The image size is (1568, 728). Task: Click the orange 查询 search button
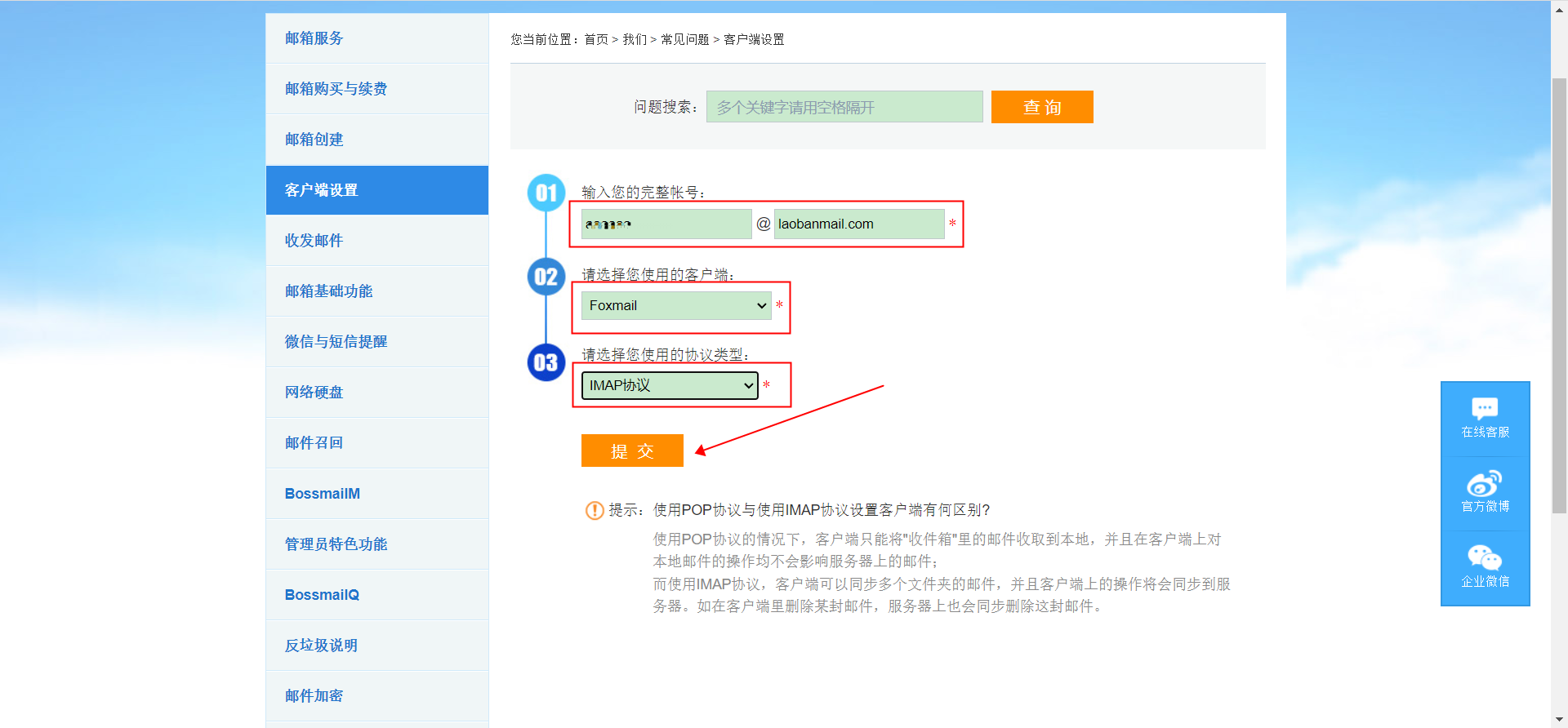click(x=1042, y=107)
